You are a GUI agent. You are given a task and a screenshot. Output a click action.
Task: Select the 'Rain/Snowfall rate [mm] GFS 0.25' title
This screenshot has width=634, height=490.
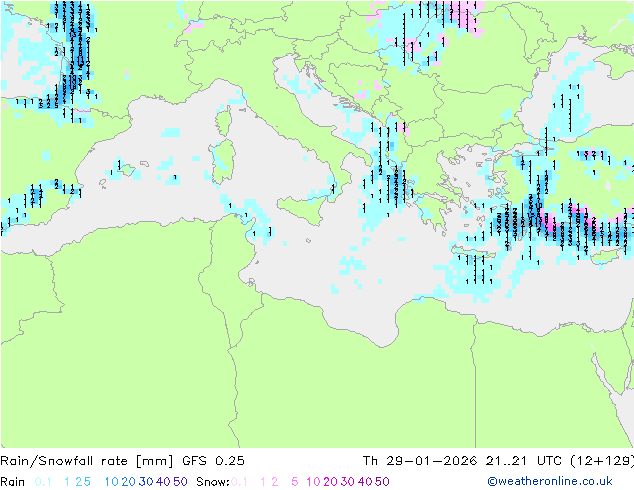123,461
